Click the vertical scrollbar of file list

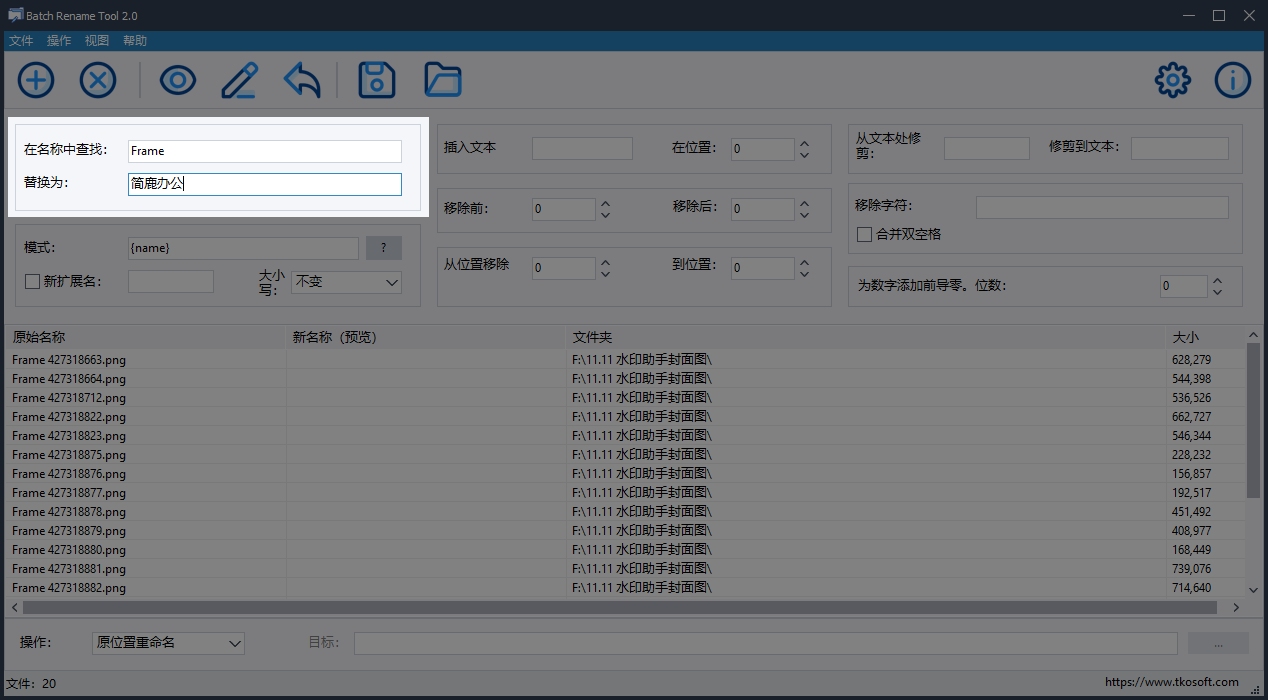pyautogui.click(x=1253, y=420)
